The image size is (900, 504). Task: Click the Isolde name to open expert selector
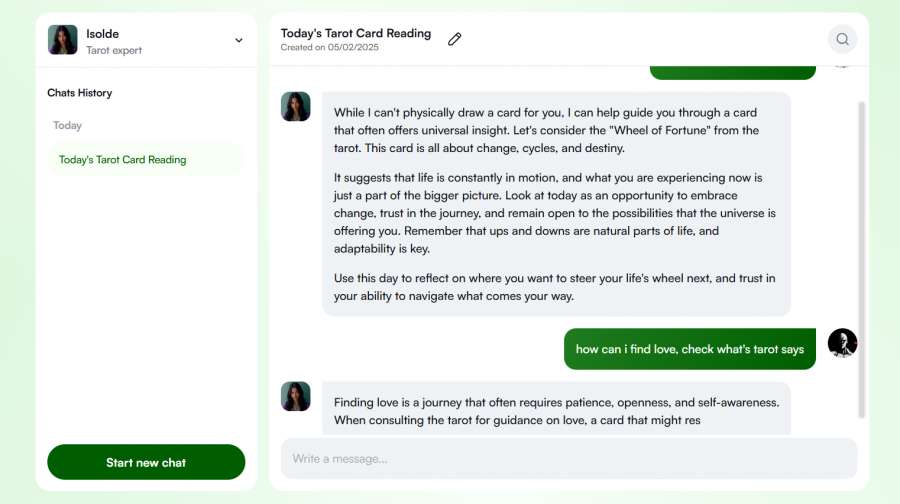coord(102,33)
